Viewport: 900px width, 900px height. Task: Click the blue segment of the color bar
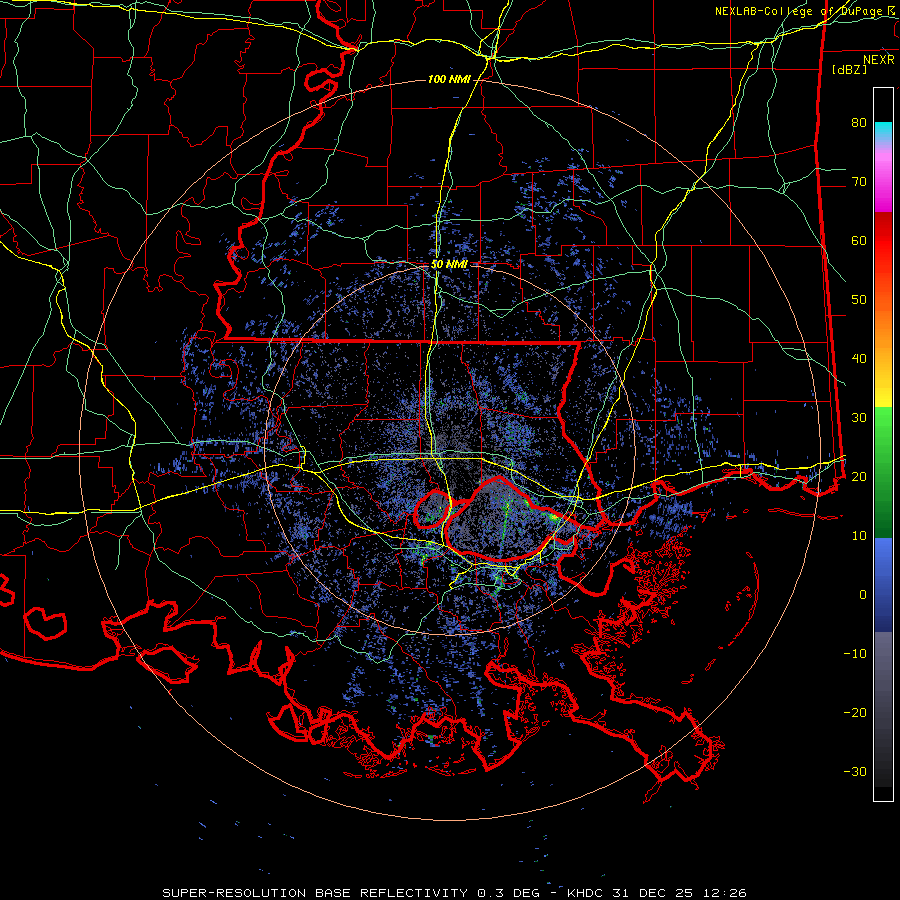pos(883,585)
